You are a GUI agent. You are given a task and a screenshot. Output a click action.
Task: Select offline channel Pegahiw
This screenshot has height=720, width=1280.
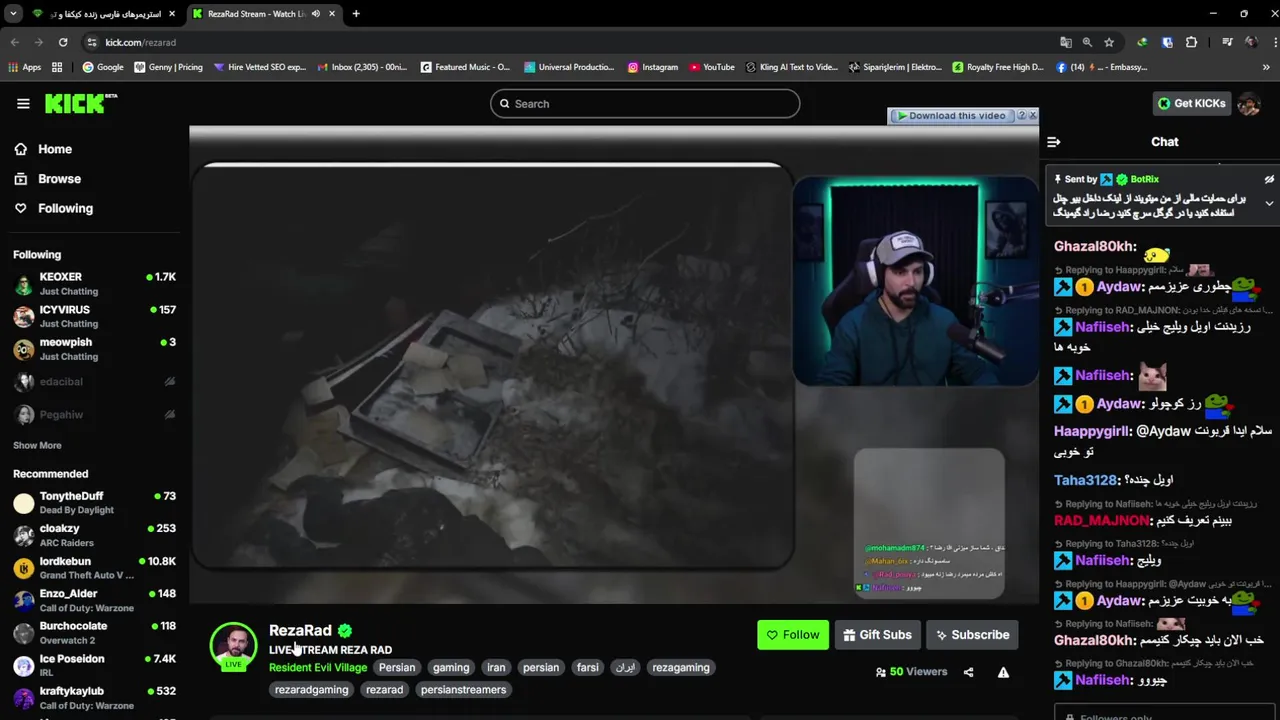[x=94, y=414]
